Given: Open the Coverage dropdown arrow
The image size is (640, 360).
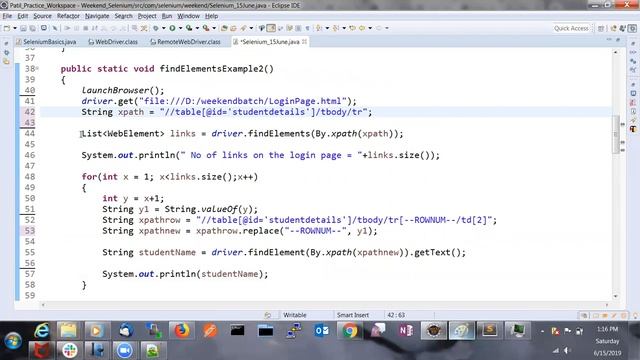Looking at the screenshot, I should (197, 28).
